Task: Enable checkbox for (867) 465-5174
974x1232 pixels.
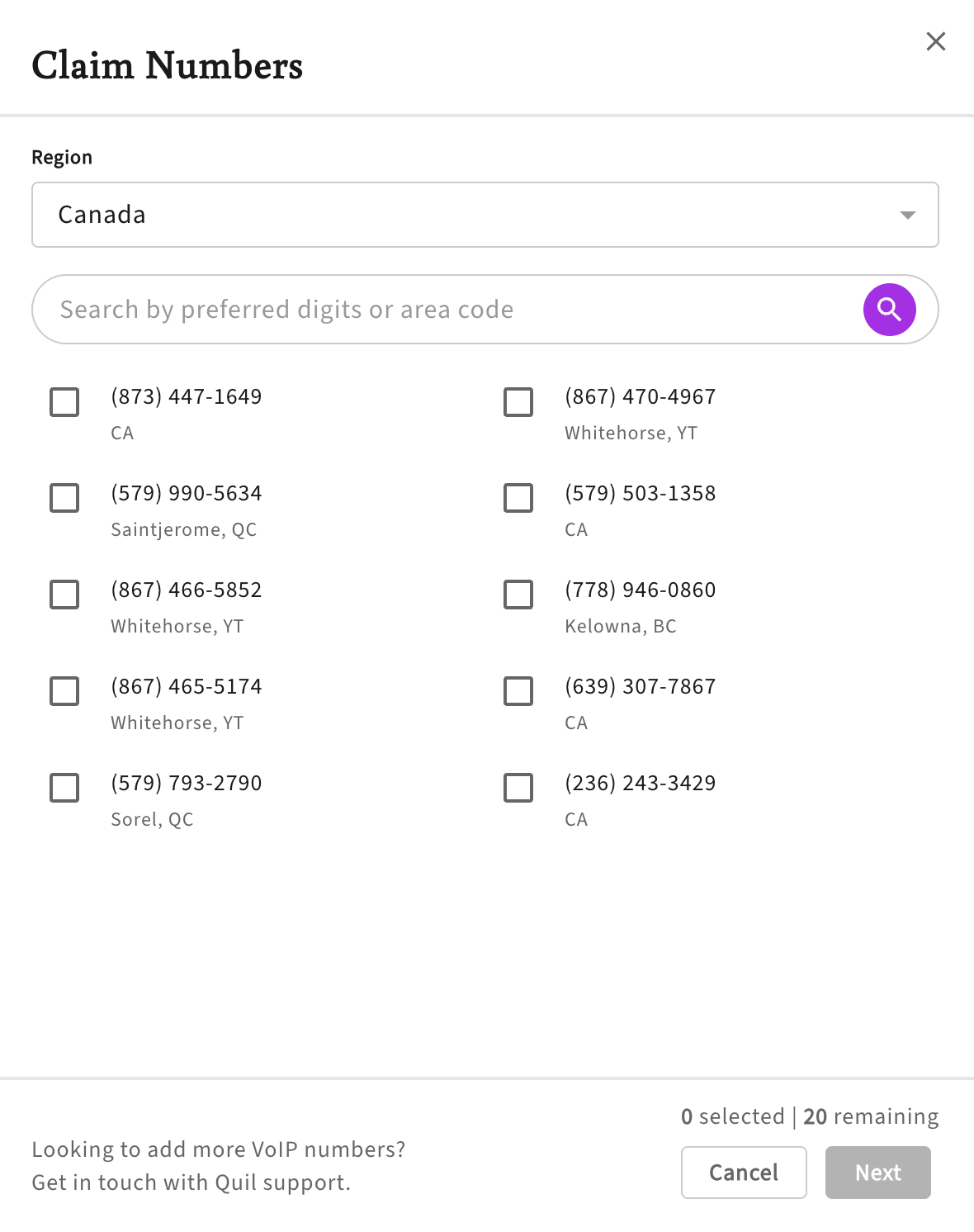Action: point(64,691)
